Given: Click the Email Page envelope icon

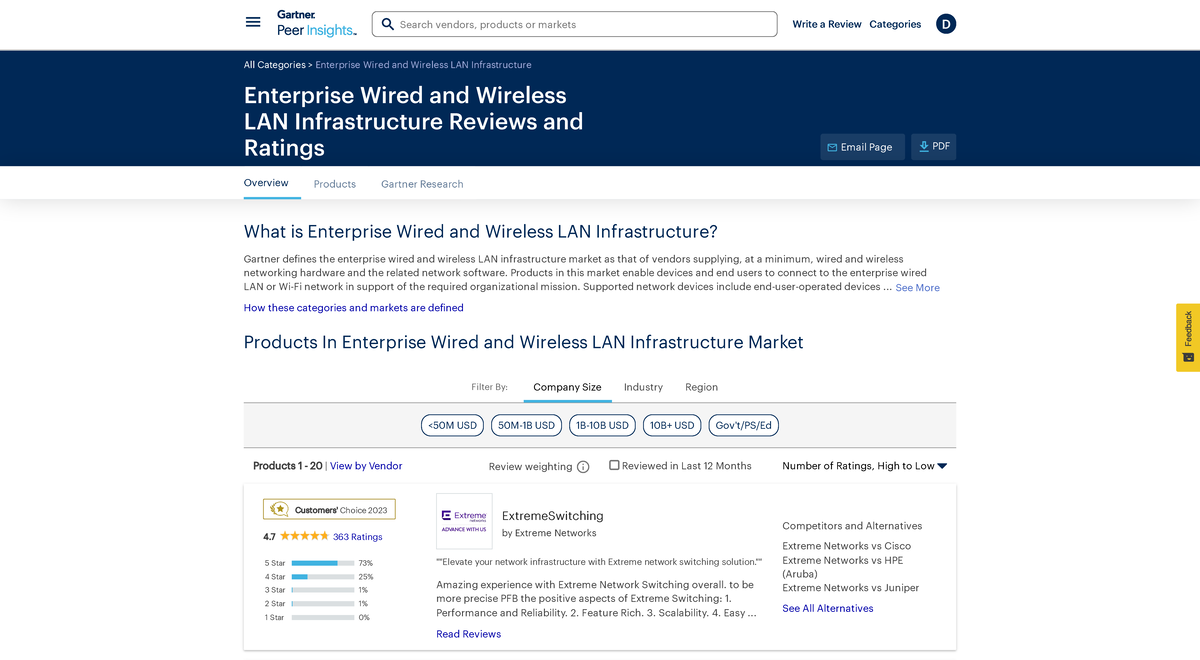Looking at the screenshot, I should pos(832,146).
